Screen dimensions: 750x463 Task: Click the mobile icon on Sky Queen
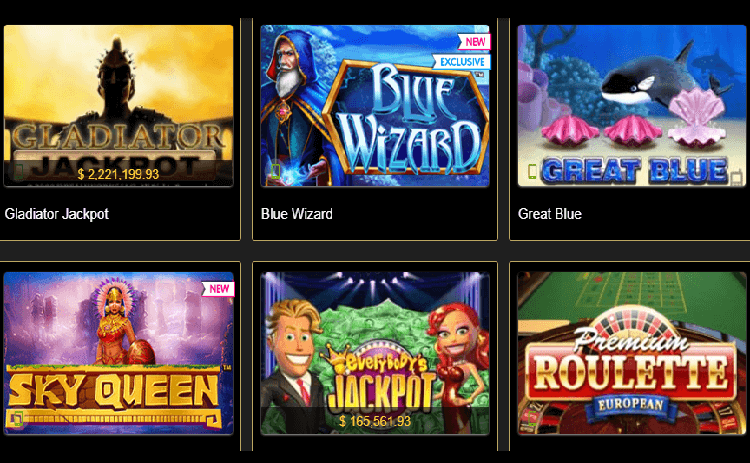[18, 419]
